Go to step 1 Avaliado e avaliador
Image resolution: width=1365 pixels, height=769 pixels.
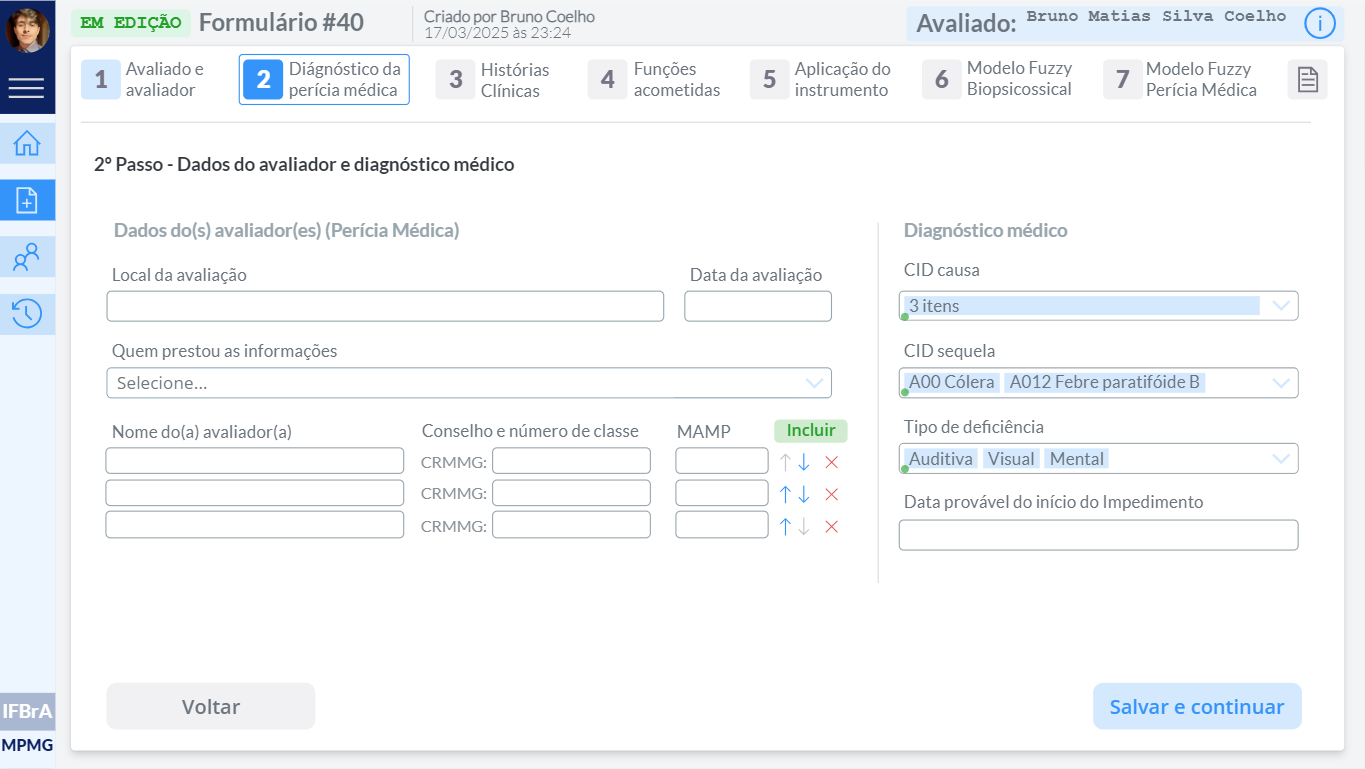143,80
